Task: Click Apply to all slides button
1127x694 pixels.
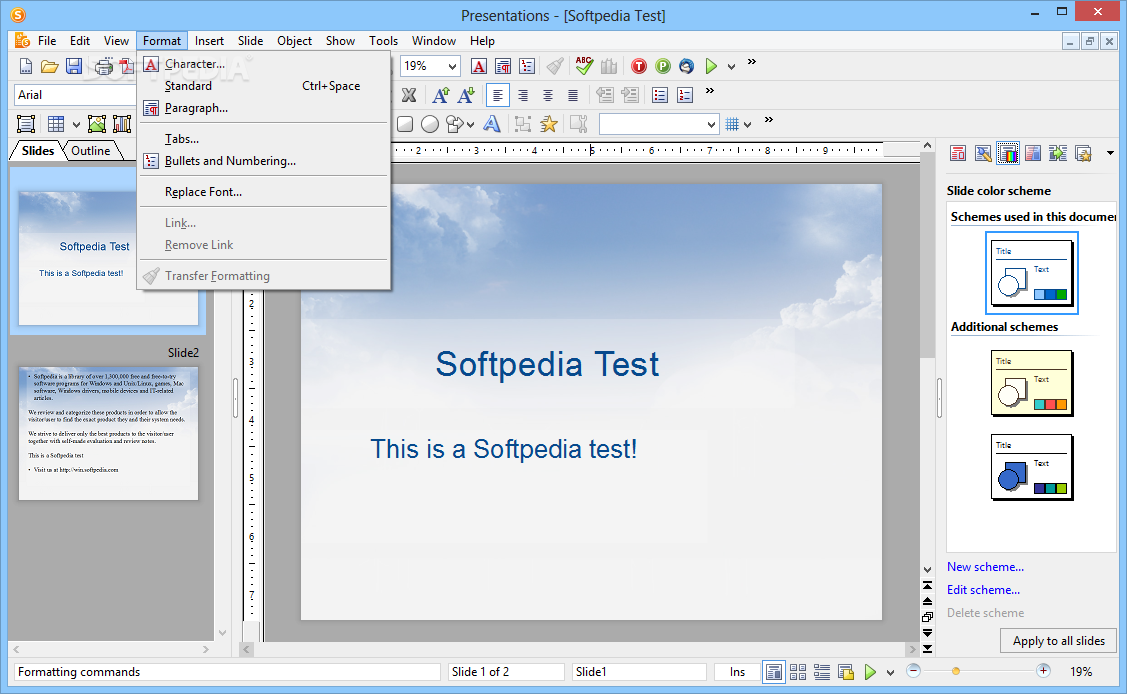Action: (1059, 641)
